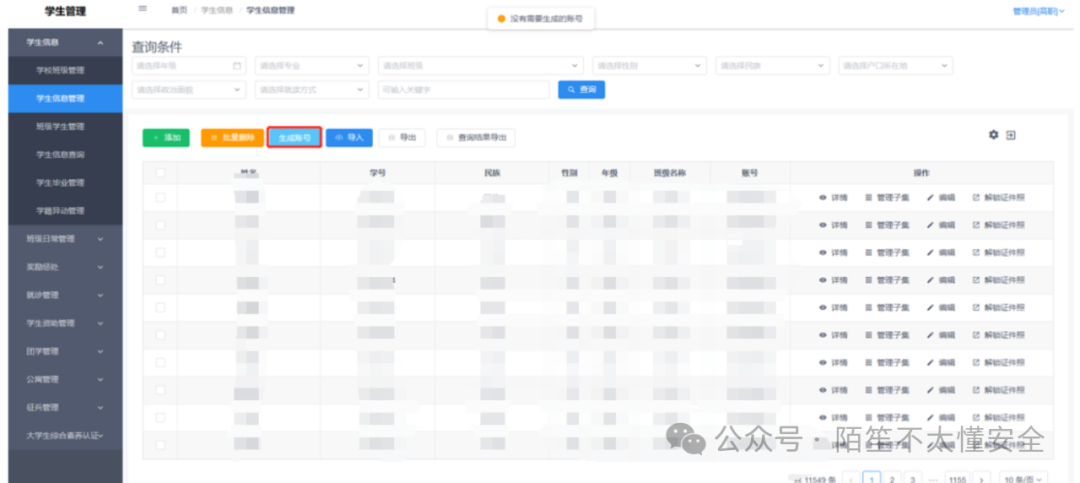Click 解锁证件照 in the third table row

pyautogui.click(x=999, y=253)
